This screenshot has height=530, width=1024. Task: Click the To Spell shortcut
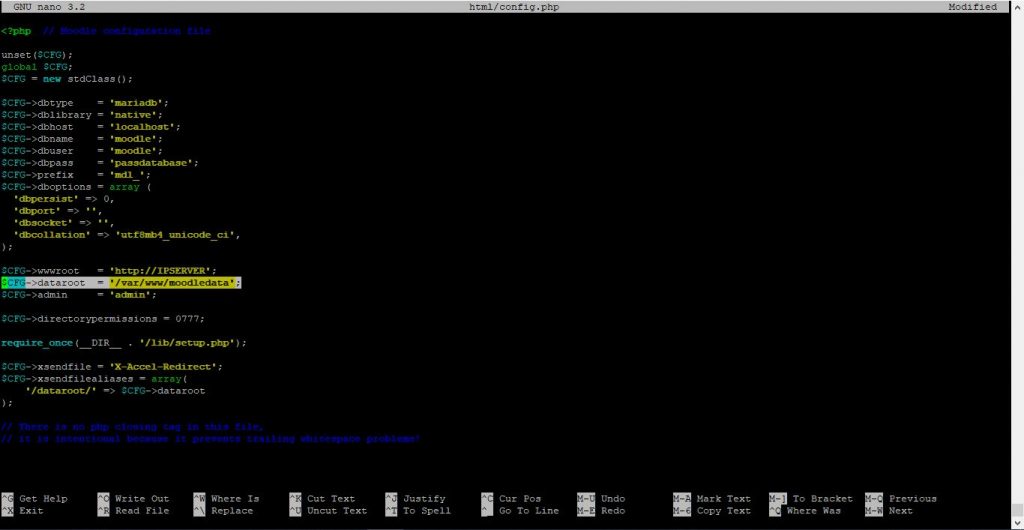pos(427,510)
